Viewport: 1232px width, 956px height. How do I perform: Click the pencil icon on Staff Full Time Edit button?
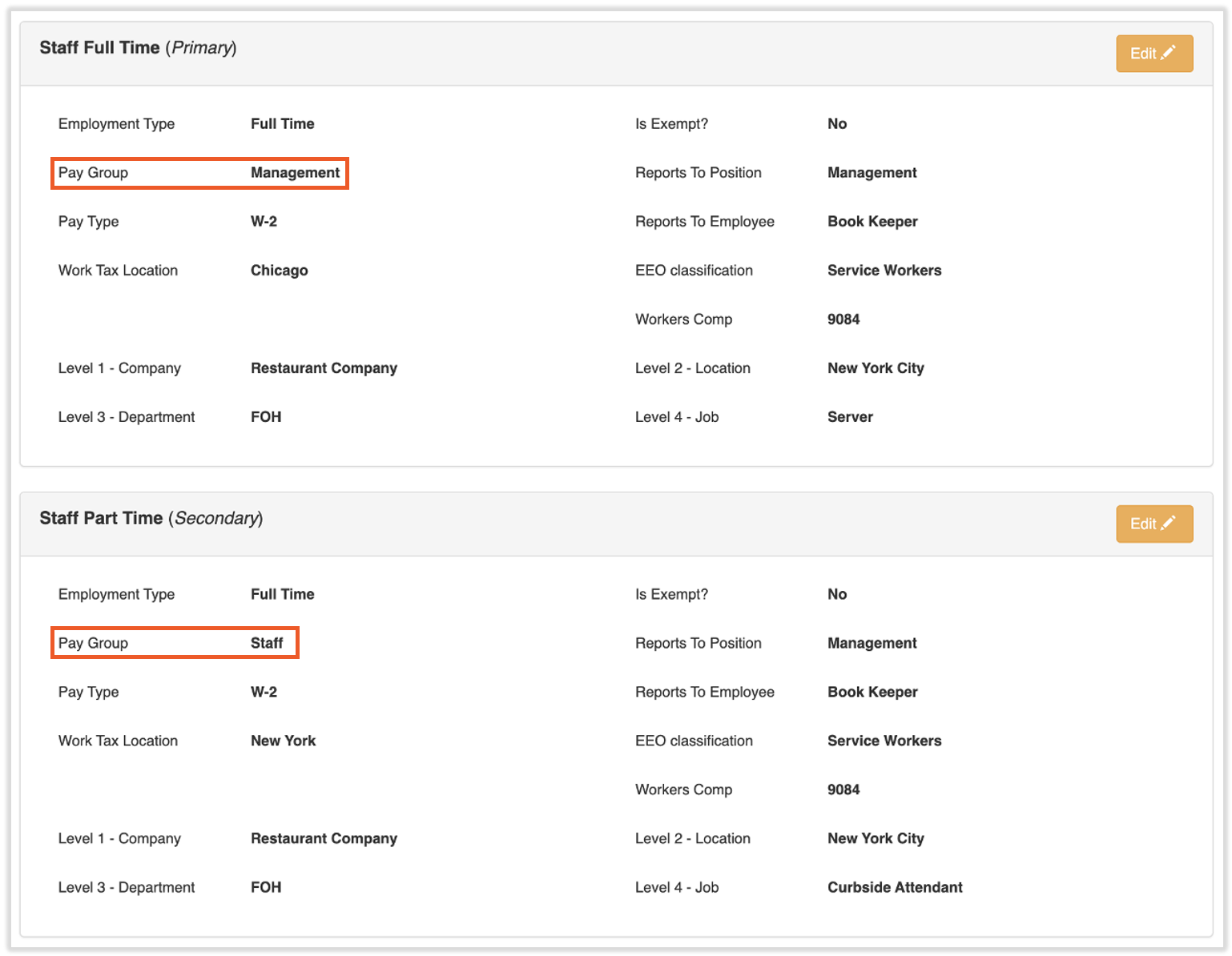click(x=1169, y=52)
